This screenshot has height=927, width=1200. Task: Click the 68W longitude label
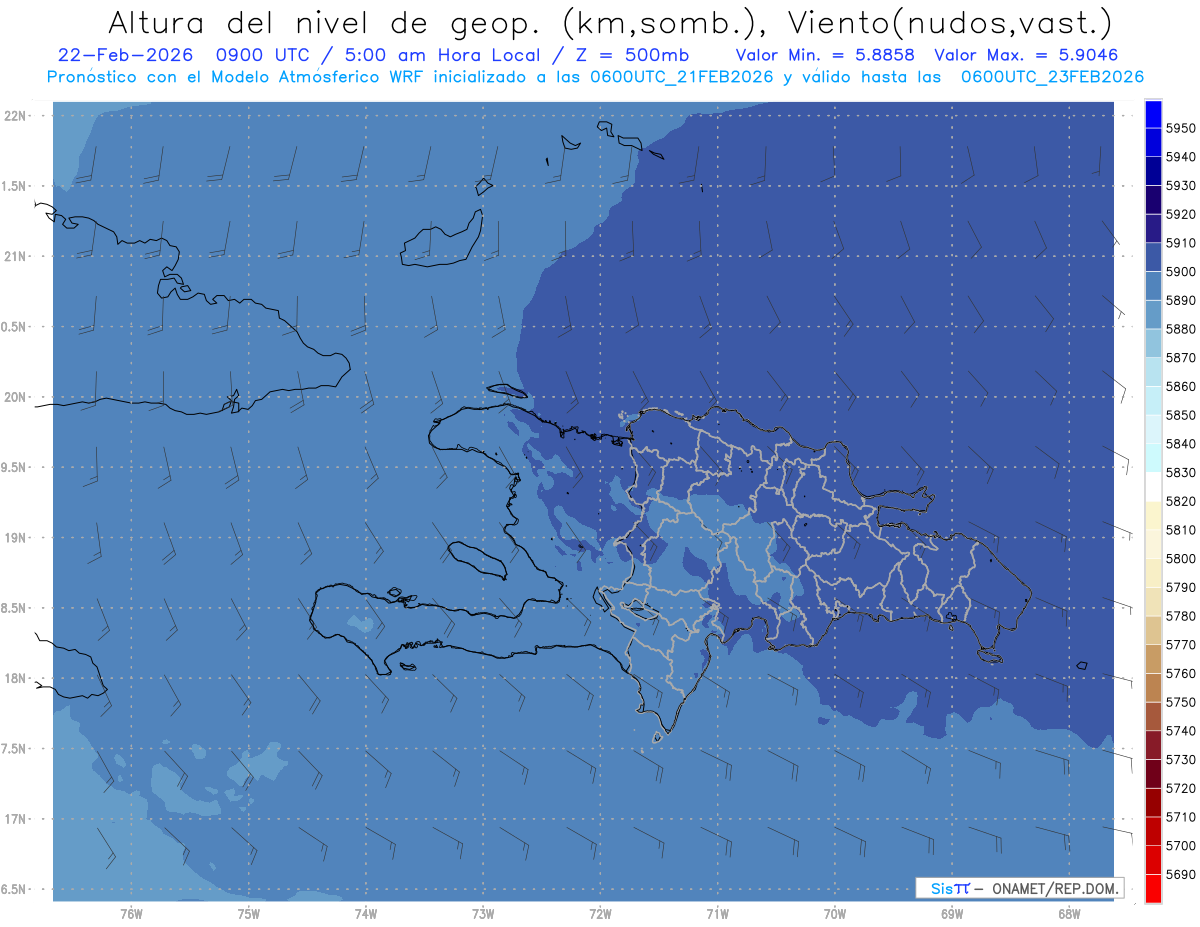pyautogui.click(x=1069, y=914)
